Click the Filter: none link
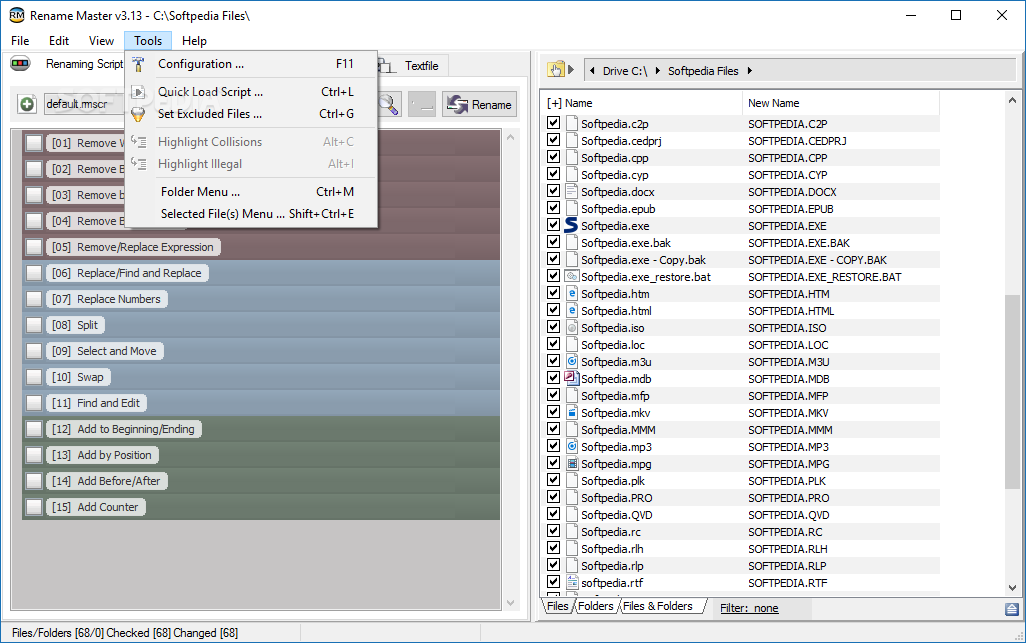The width and height of the screenshot is (1026, 643). [x=749, y=608]
